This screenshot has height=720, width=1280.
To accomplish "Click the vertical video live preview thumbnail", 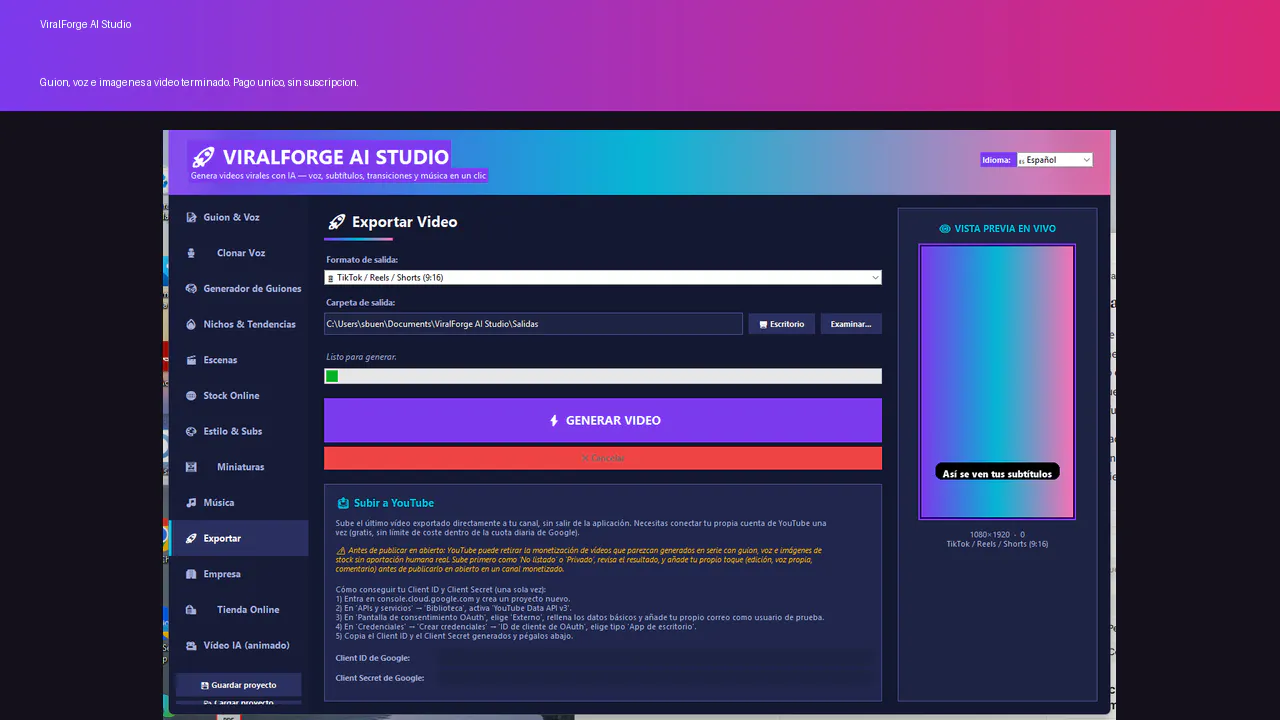I will coord(997,382).
